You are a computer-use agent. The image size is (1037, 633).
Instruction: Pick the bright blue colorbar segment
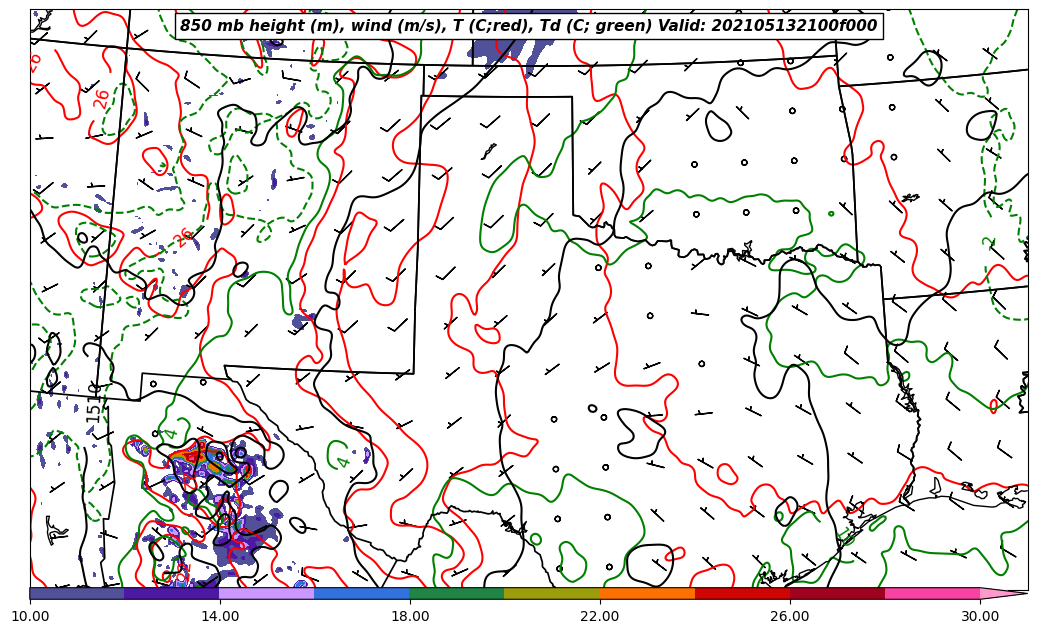pyautogui.click(x=361, y=593)
